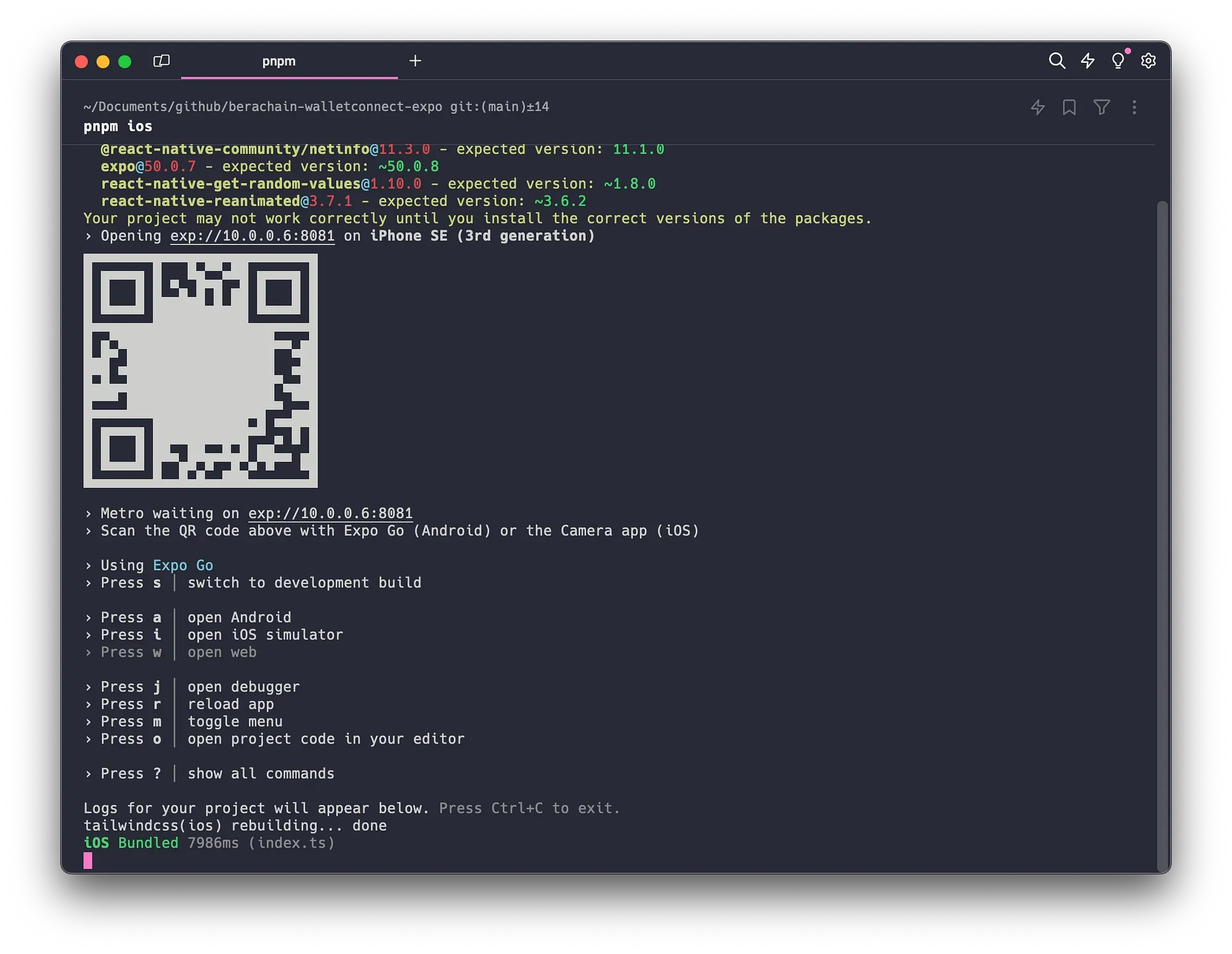This screenshot has height=954, width=1232.
Task: Open the three-dot block options menu
Action: 1134,107
